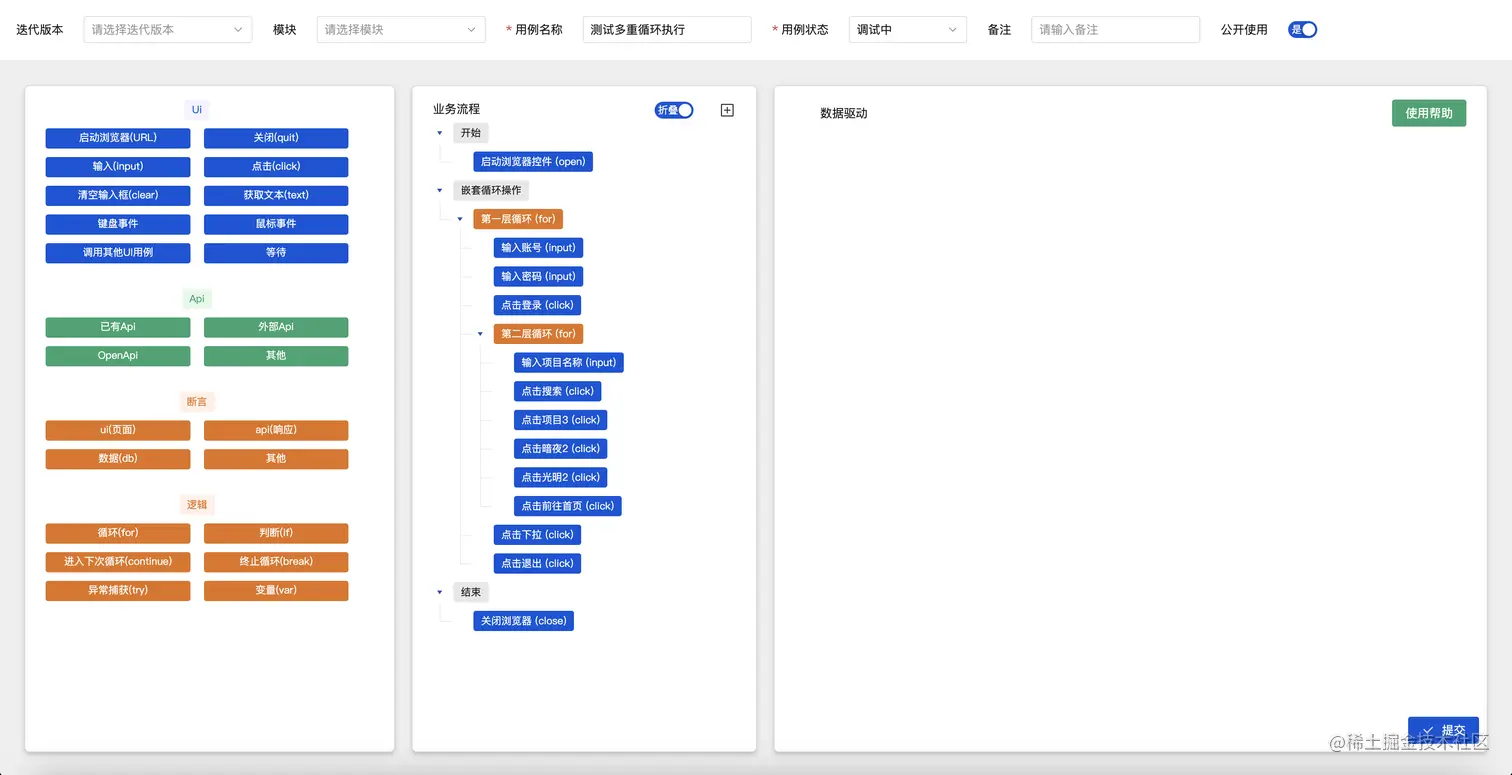The image size is (1512, 775).
Task: Select the 键盘事件 keyboard event action
Action: [x=117, y=224]
